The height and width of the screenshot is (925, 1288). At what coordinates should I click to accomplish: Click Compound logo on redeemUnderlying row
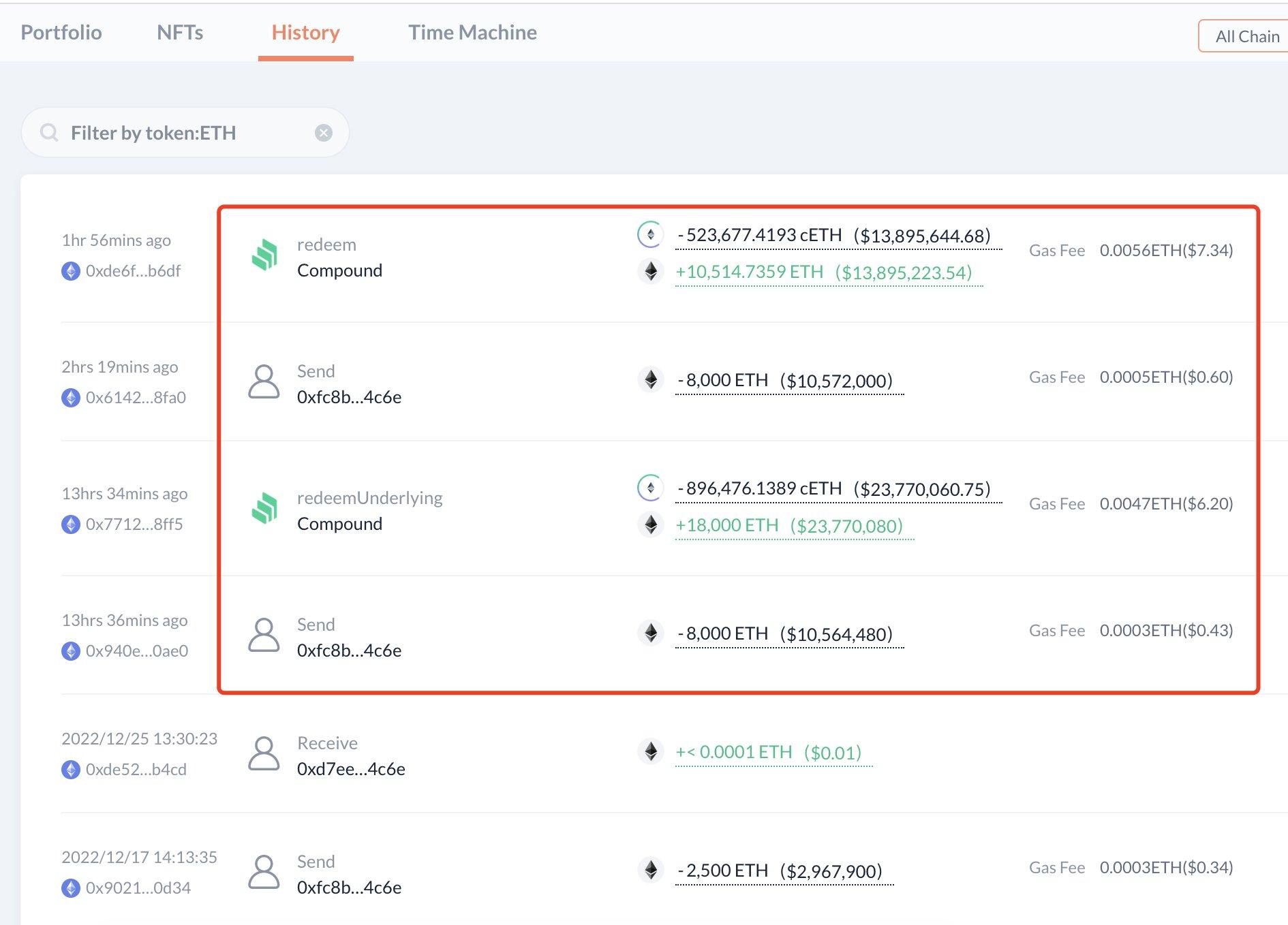click(x=264, y=509)
